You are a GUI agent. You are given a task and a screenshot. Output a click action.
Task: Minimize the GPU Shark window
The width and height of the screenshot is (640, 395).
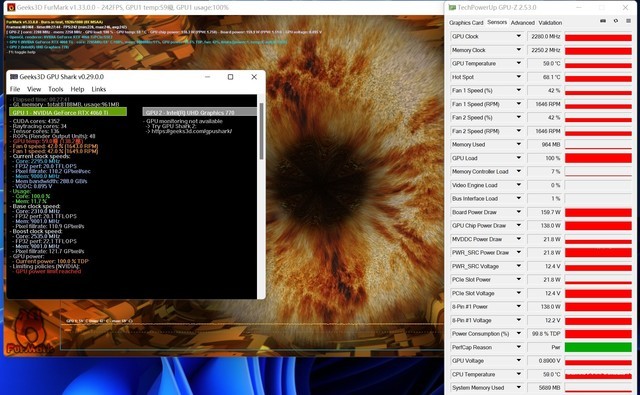[x=207, y=77]
